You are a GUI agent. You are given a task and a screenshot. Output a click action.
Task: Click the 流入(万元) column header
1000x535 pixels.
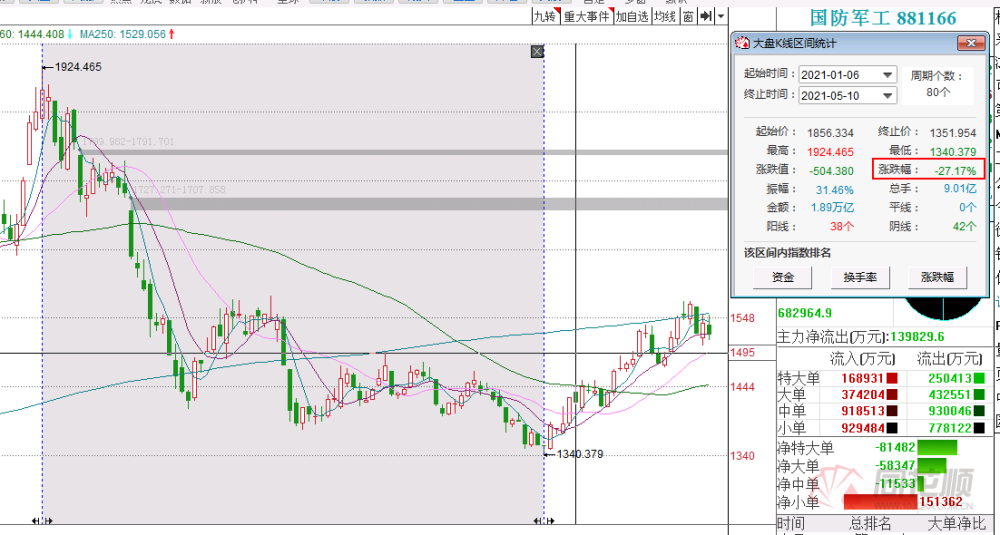click(862, 359)
